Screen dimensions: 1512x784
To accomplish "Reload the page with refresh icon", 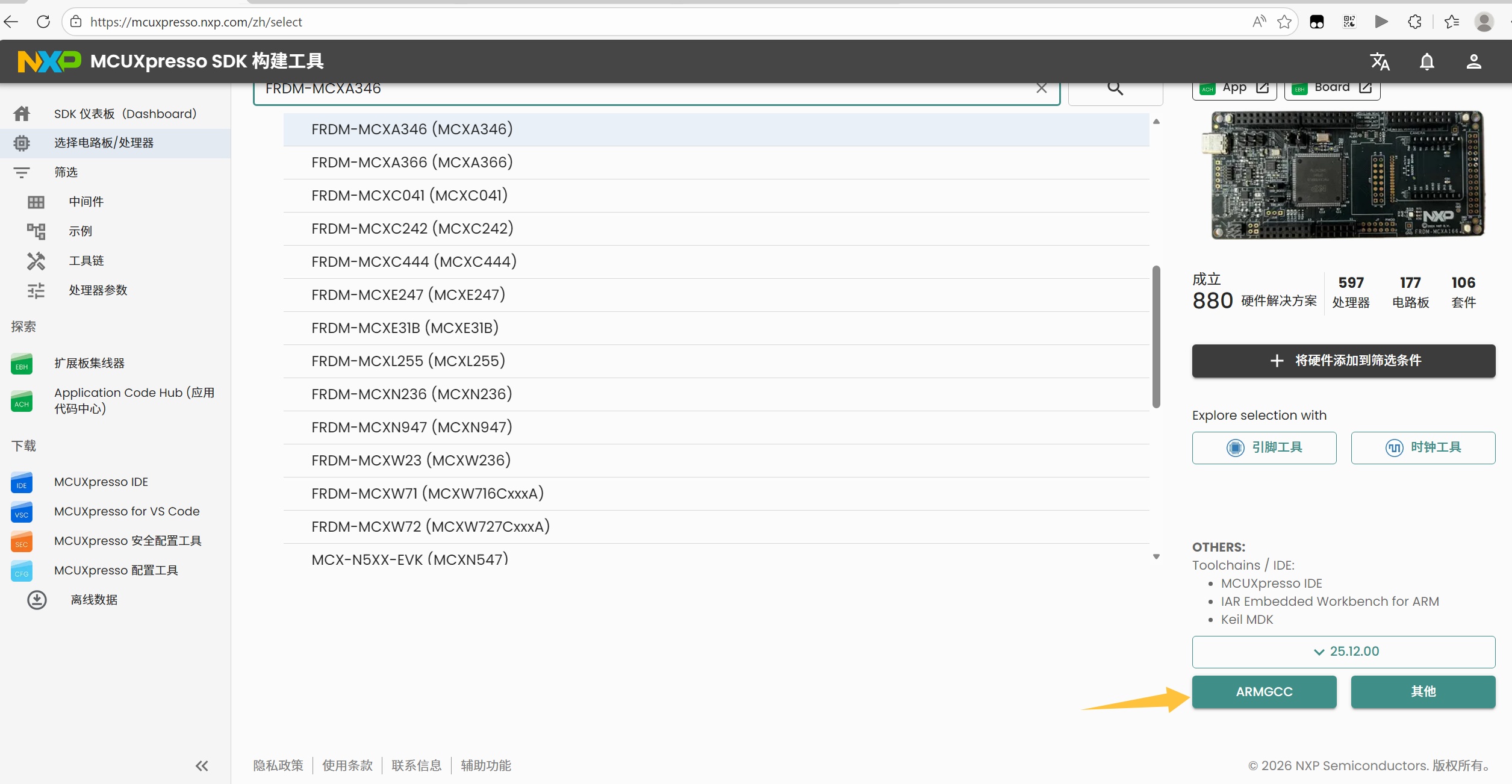I will (x=43, y=22).
